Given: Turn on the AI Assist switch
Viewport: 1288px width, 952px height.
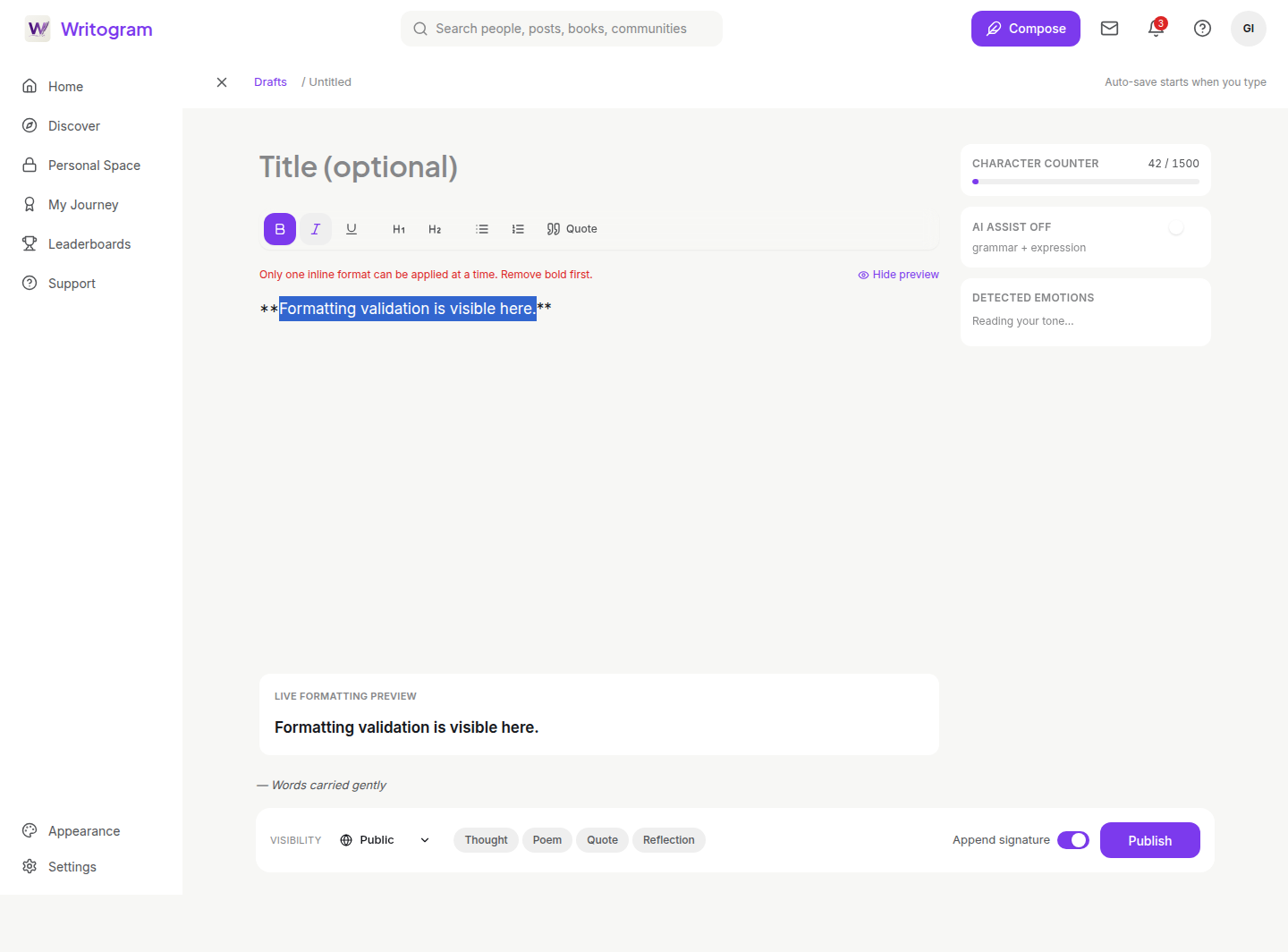Looking at the screenshot, I should [x=1183, y=229].
